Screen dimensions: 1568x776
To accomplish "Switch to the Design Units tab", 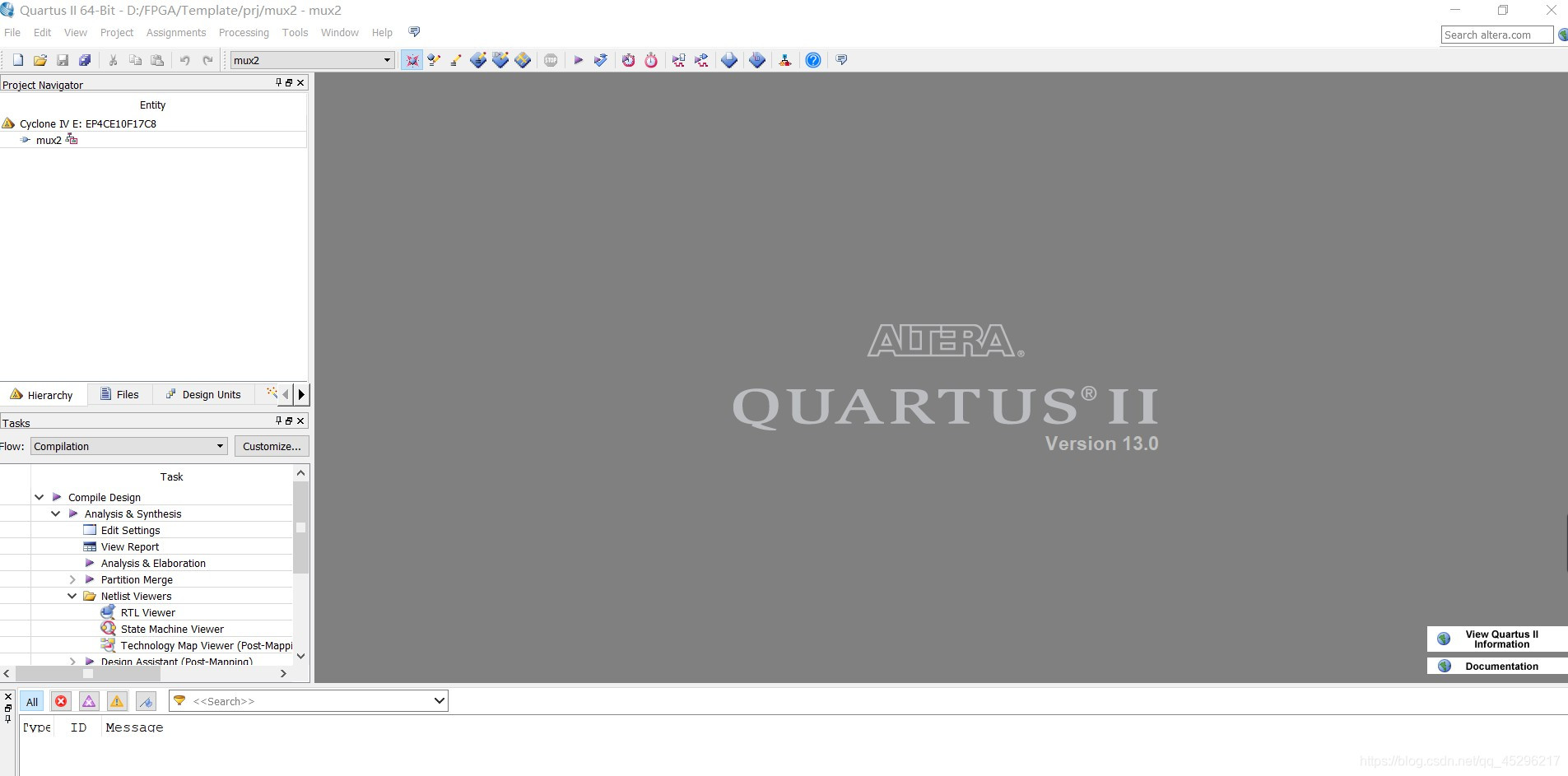I will click(x=203, y=394).
